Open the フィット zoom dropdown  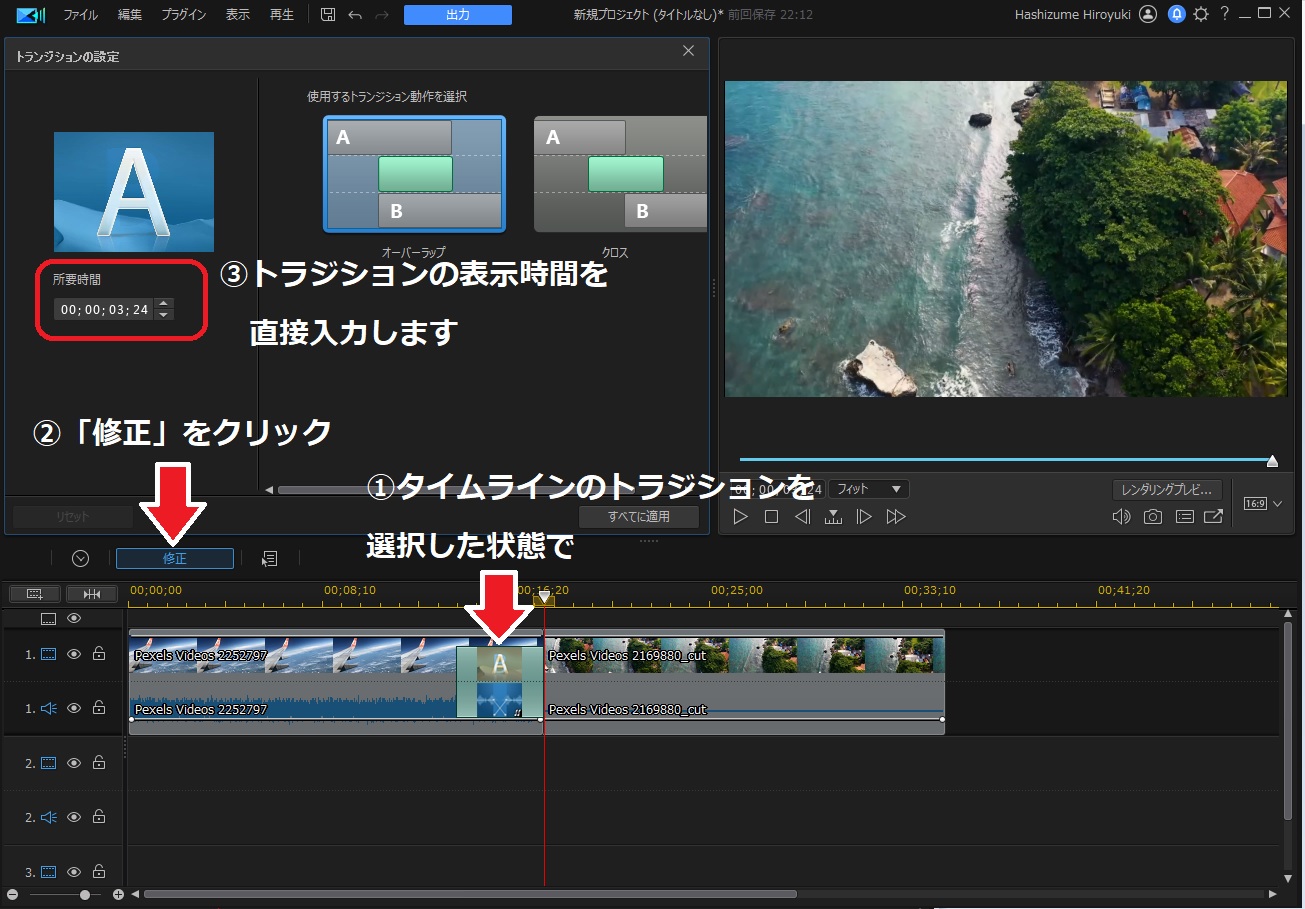click(868, 489)
